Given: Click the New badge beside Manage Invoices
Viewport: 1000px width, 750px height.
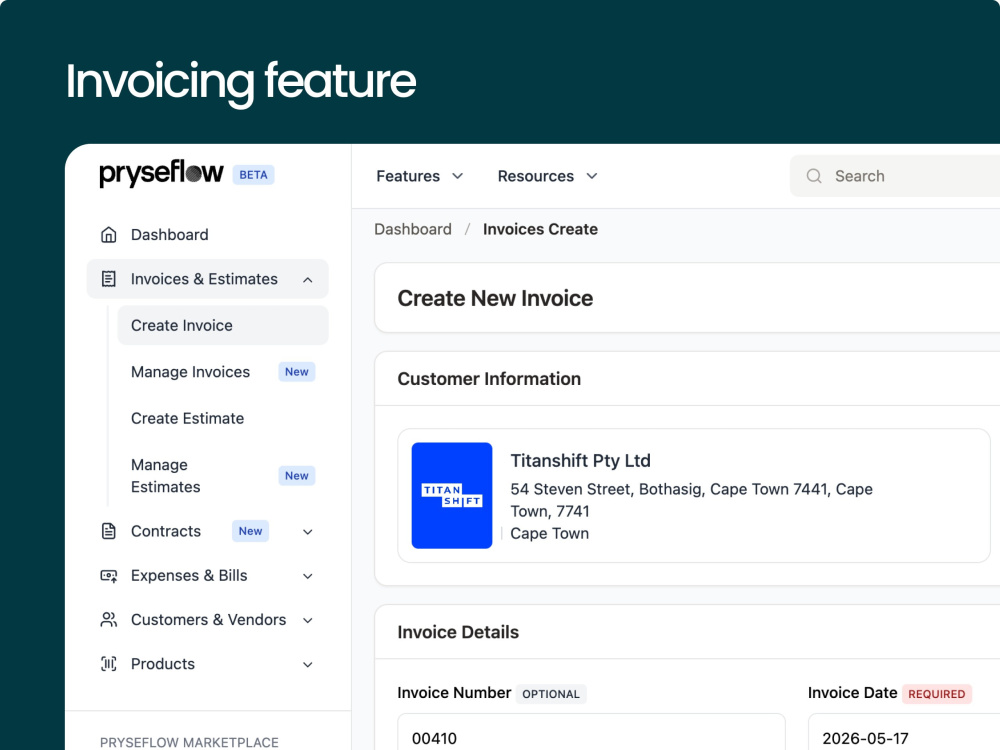Looking at the screenshot, I should click(x=297, y=372).
